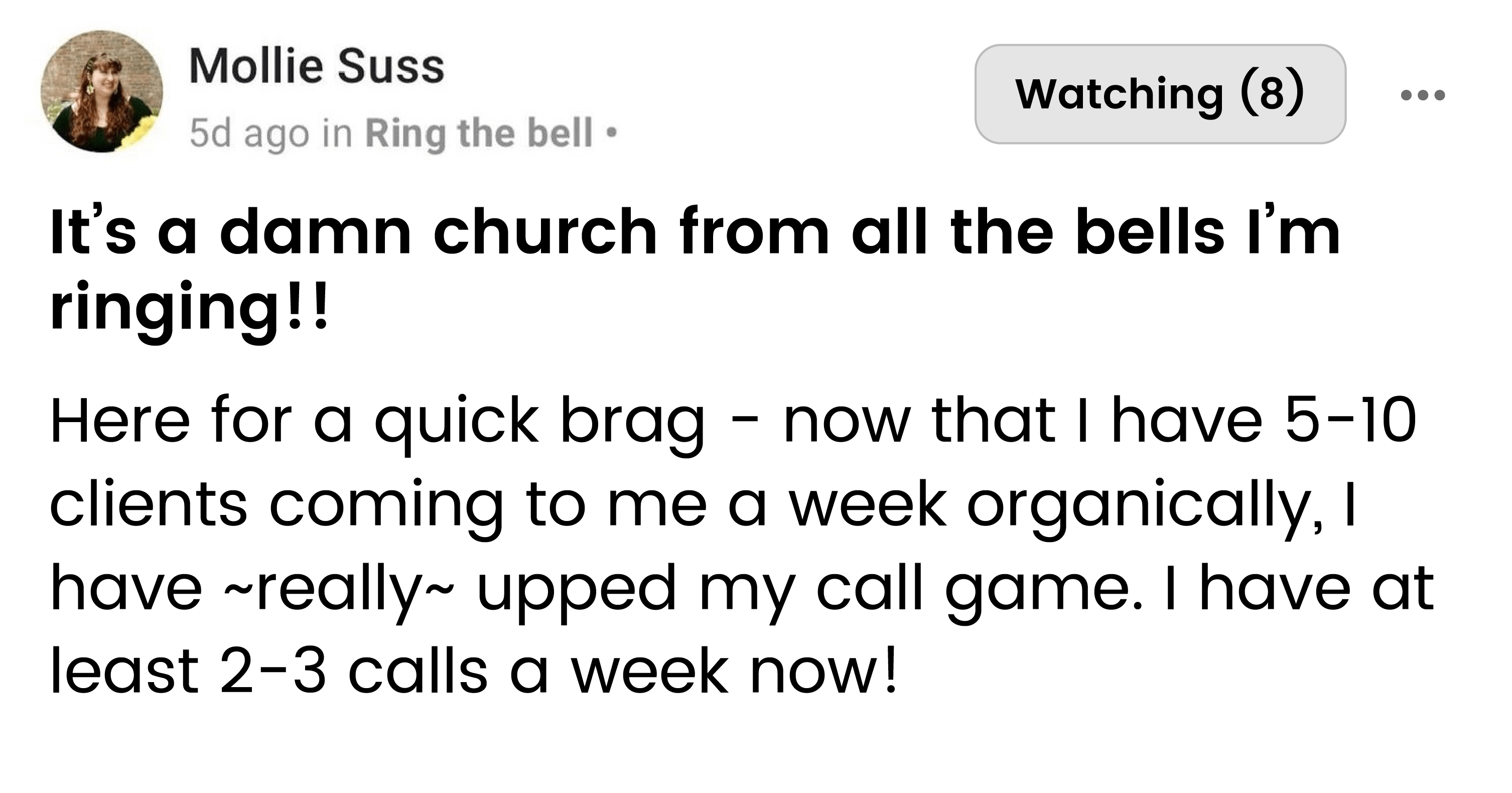Click Mollie Suss's profile picture
The image size is (1512, 793).
[x=101, y=92]
